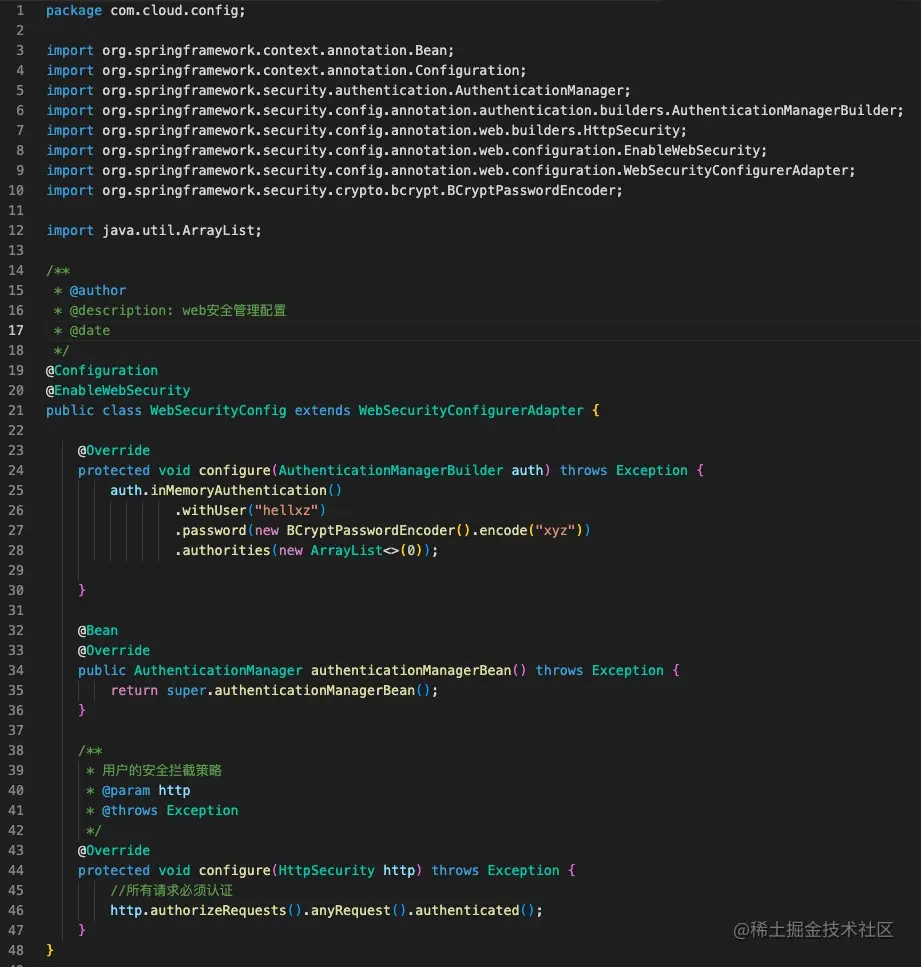Click the @description: web安全管理配置 comment
921x967 pixels.
tap(178, 310)
